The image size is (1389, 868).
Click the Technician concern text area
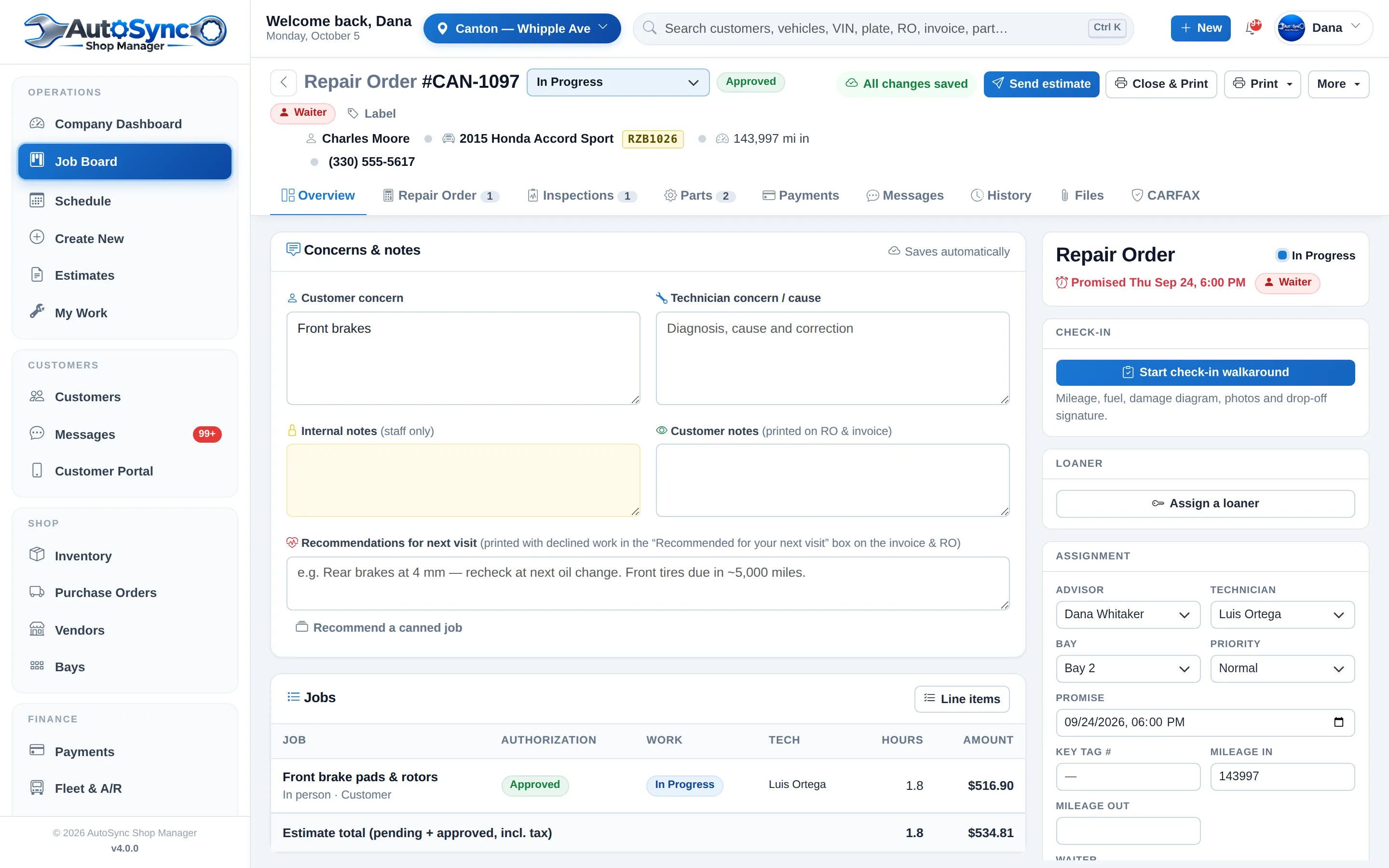[832, 358]
